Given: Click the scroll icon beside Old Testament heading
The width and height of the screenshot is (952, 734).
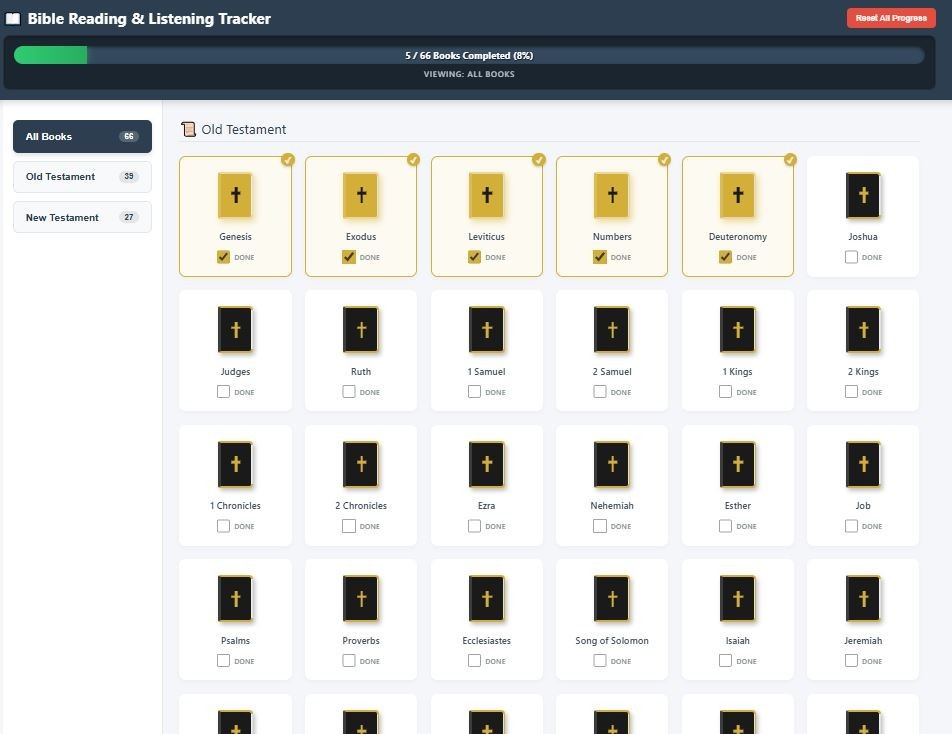Looking at the screenshot, I should [x=188, y=129].
